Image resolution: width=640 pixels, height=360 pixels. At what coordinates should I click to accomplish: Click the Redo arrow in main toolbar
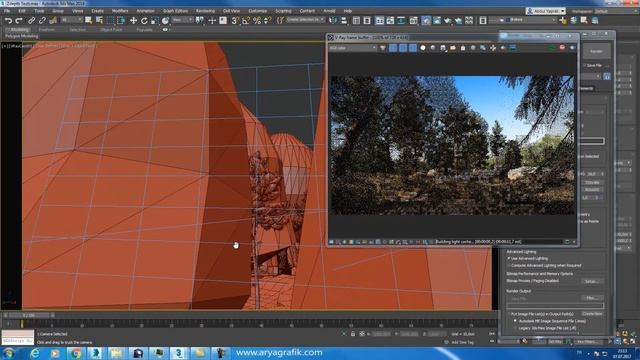pyautogui.click(x=19, y=20)
